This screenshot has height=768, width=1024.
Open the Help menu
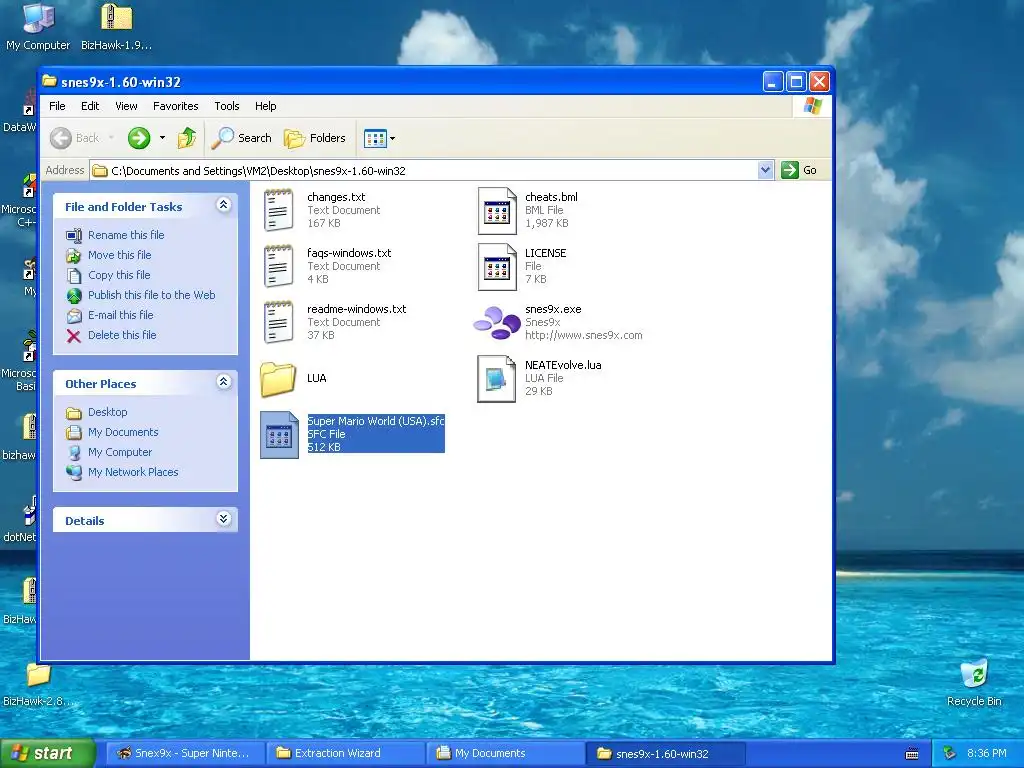tap(265, 106)
